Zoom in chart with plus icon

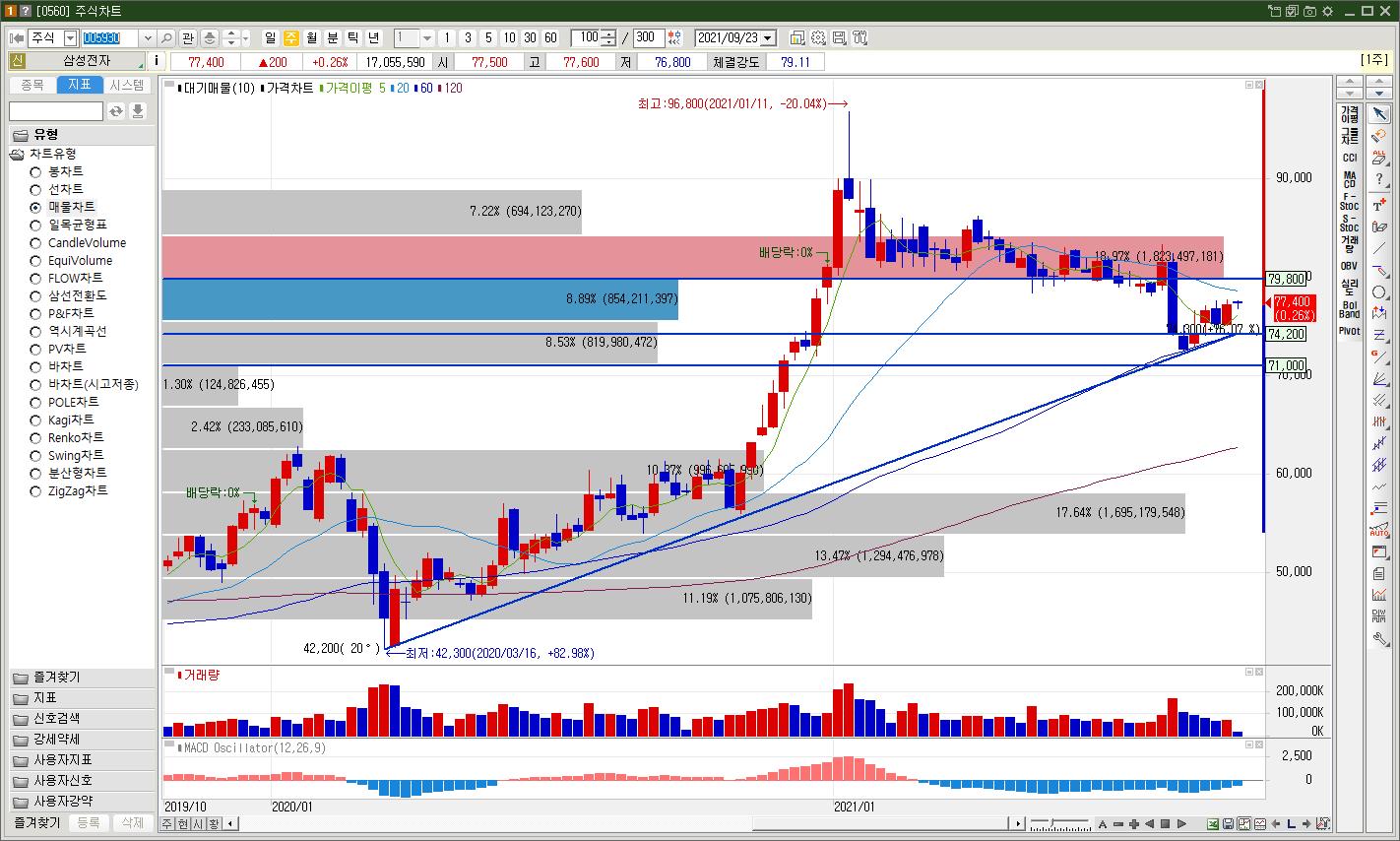coord(1135,824)
